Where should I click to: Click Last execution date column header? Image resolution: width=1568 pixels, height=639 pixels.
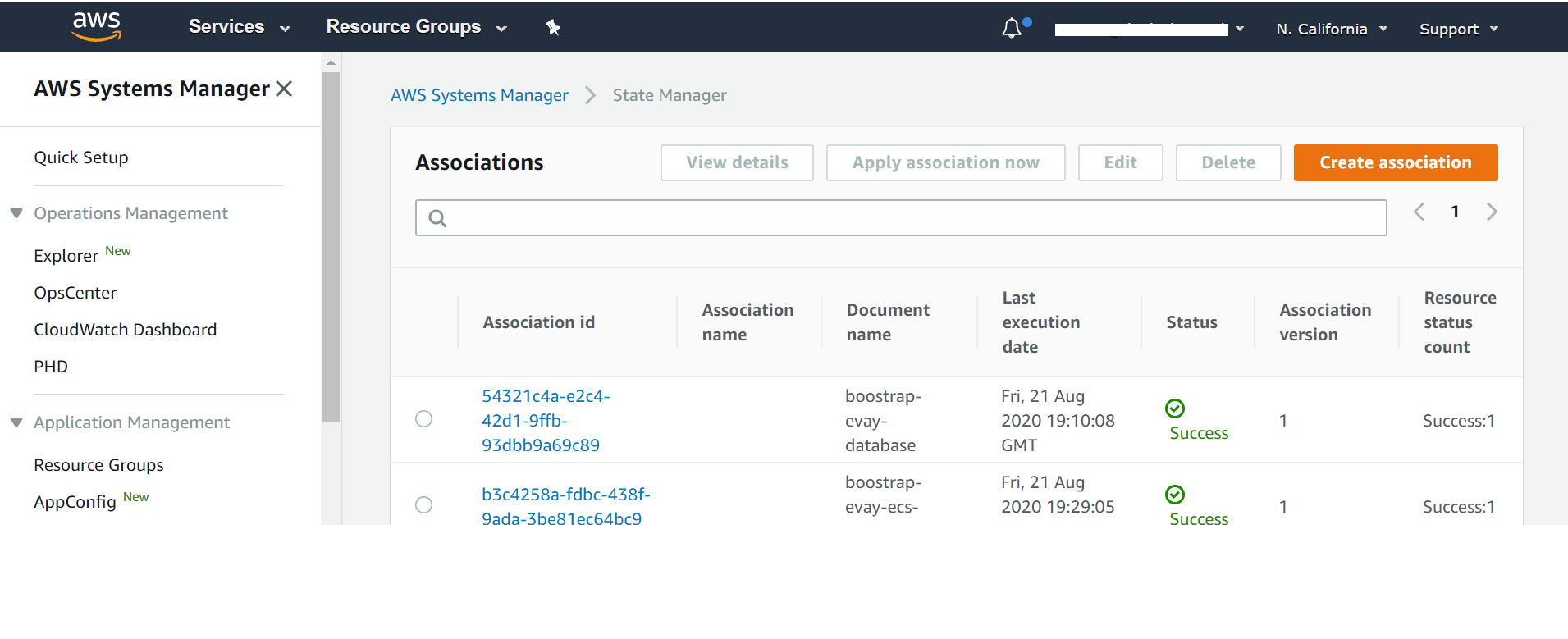[x=1040, y=322]
